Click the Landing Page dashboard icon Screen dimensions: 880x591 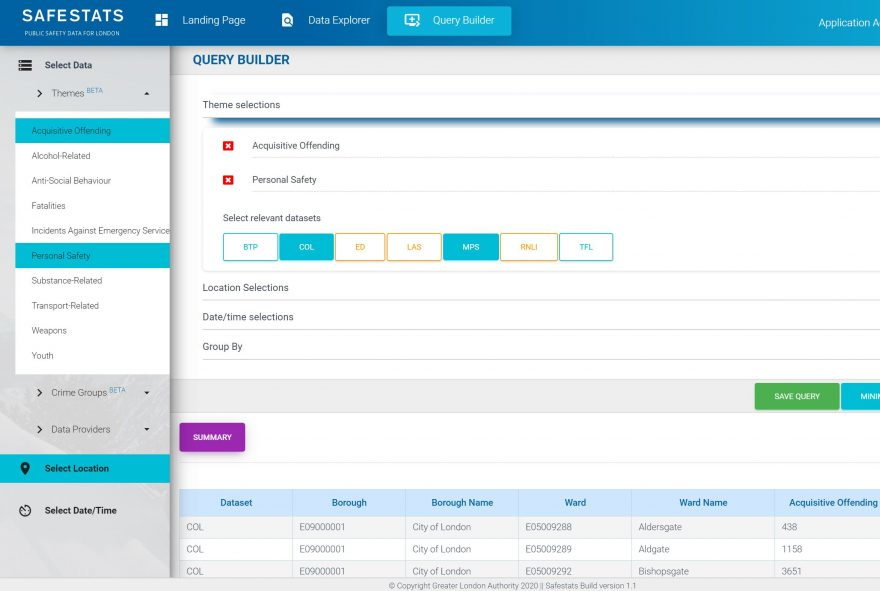pyautogui.click(x=162, y=20)
